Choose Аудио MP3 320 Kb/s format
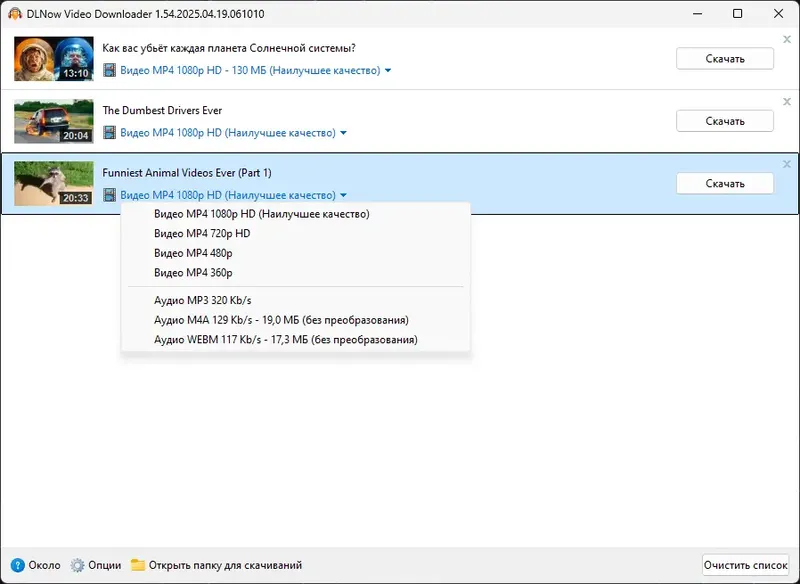 (203, 300)
